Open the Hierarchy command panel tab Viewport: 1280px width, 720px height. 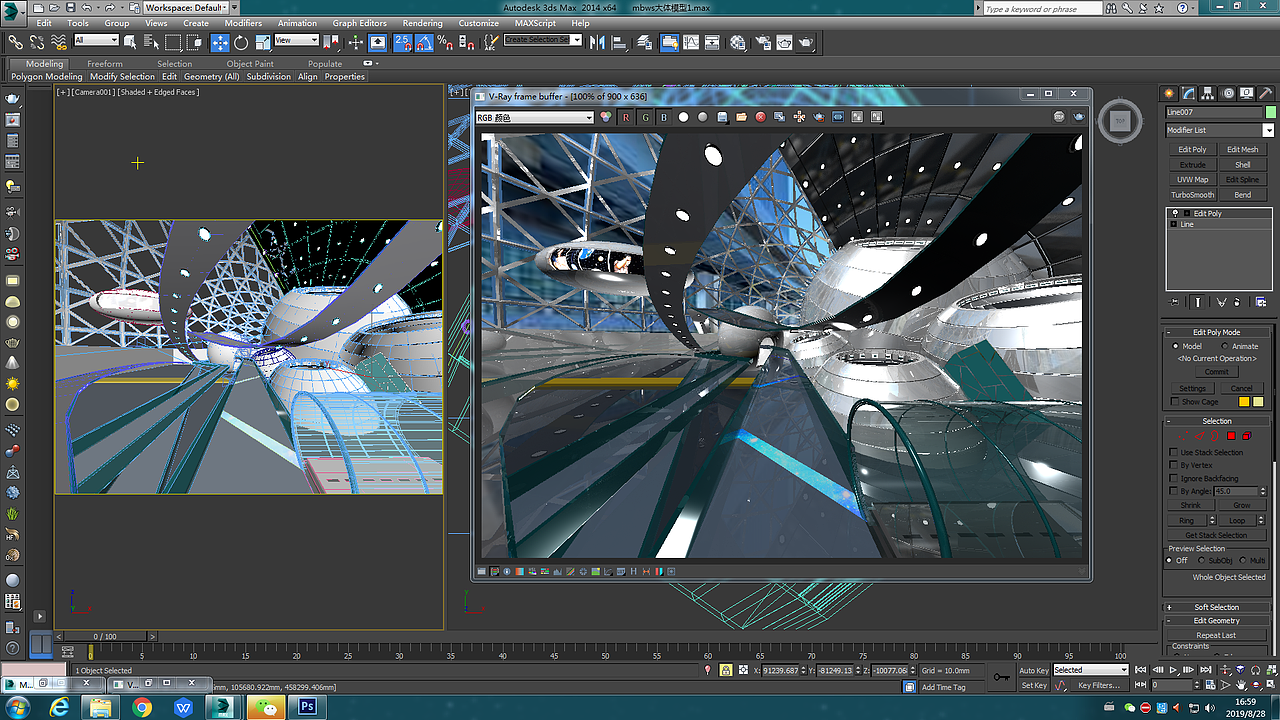click(1209, 93)
